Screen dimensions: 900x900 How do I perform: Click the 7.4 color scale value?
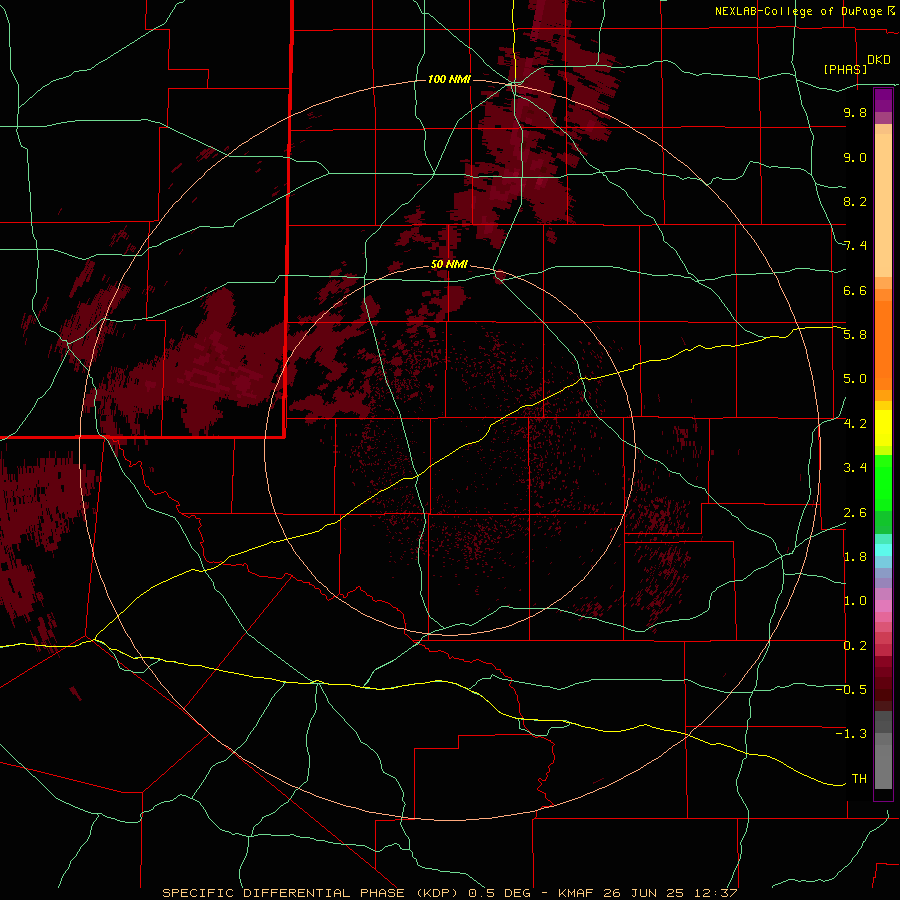point(855,246)
